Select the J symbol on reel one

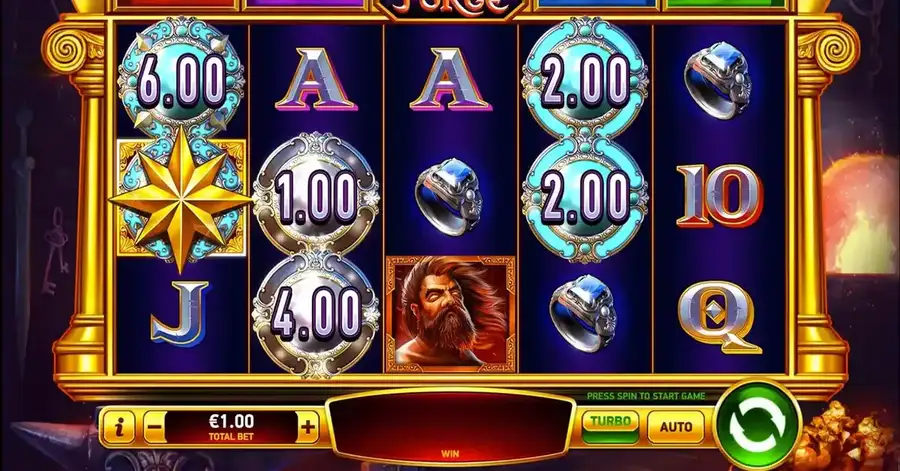click(180, 314)
